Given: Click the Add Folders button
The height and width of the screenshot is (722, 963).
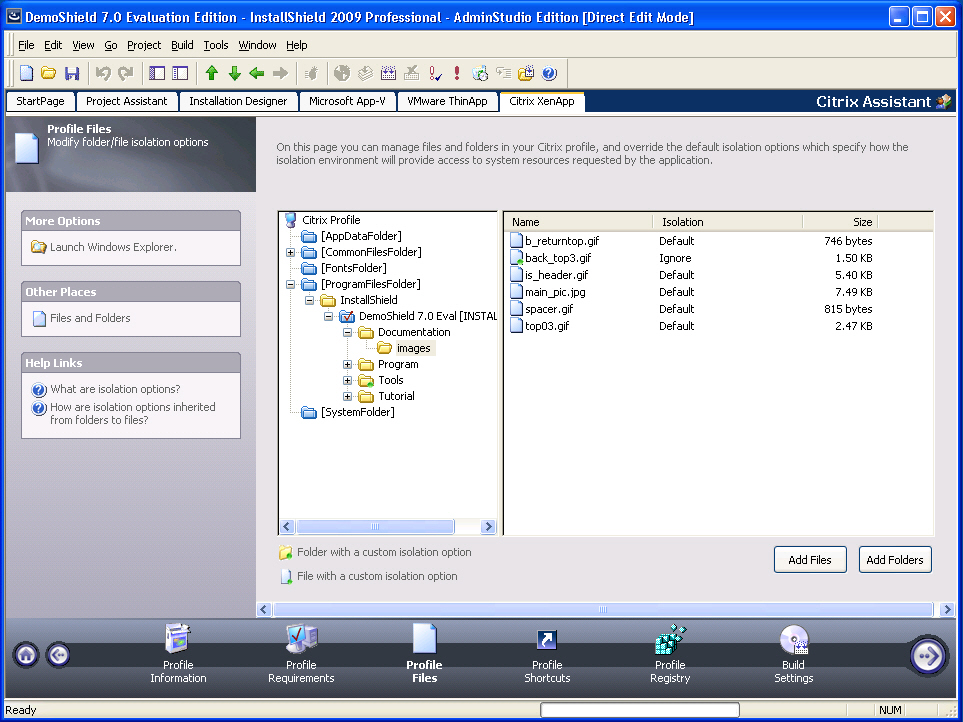Looking at the screenshot, I should click(x=894, y=560).
